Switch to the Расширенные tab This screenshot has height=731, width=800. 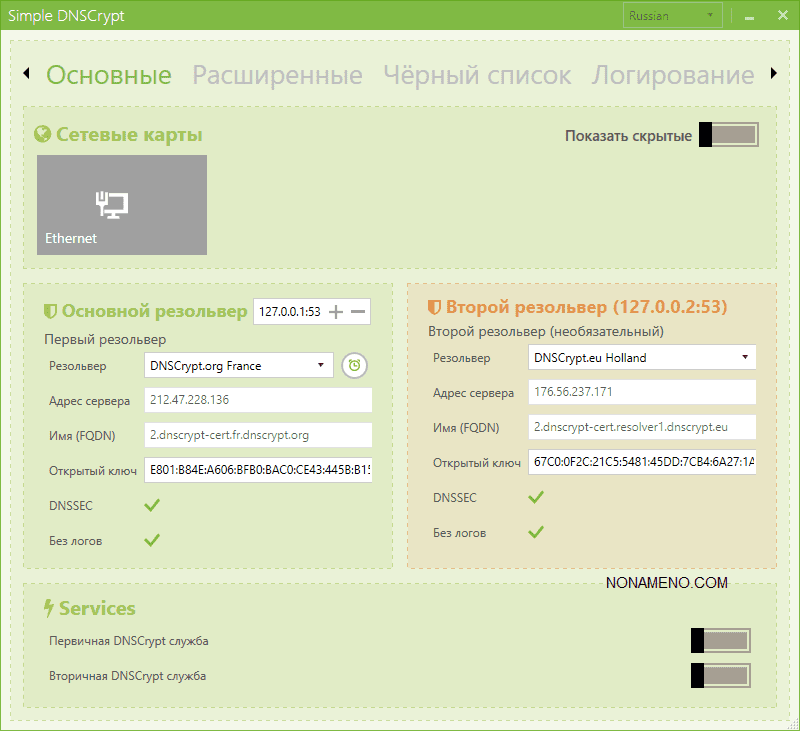(277, 75)
